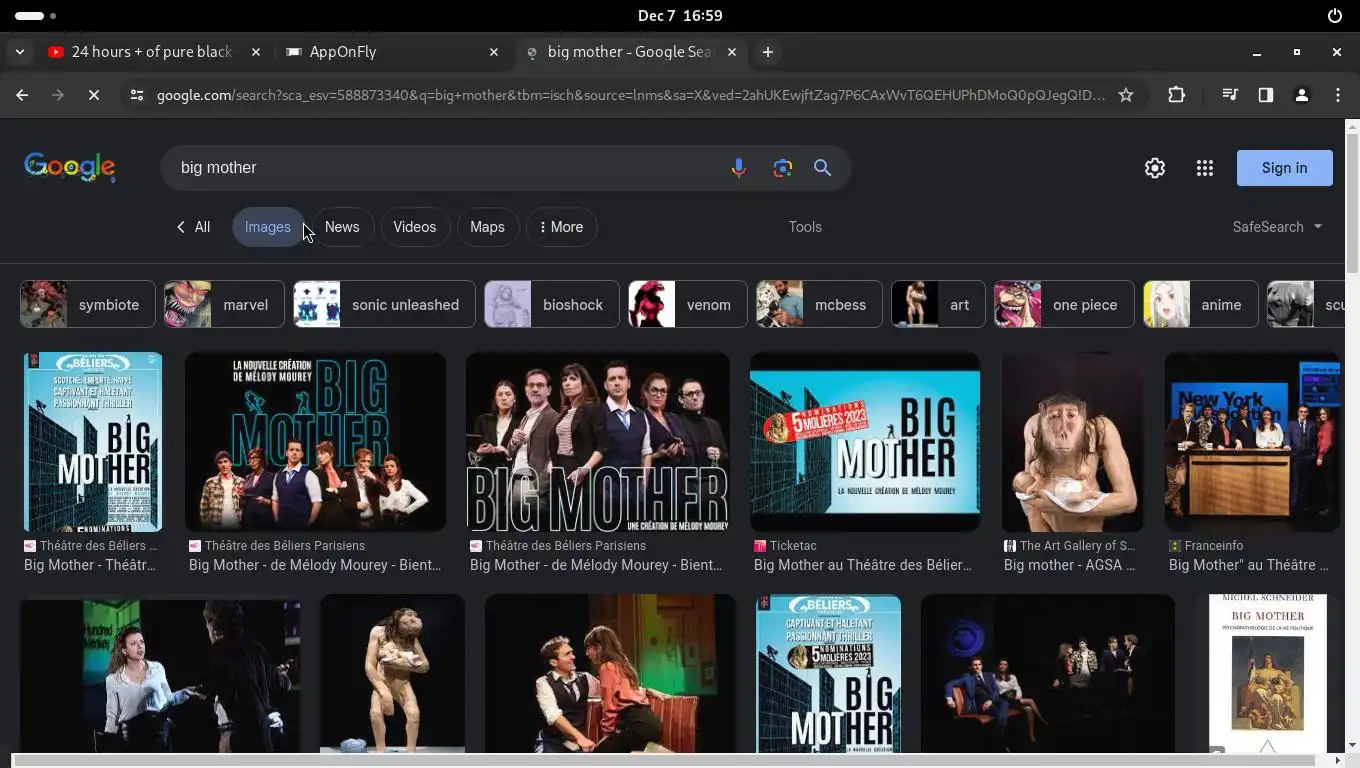Filter by one piece chip

click(1064, 305)
